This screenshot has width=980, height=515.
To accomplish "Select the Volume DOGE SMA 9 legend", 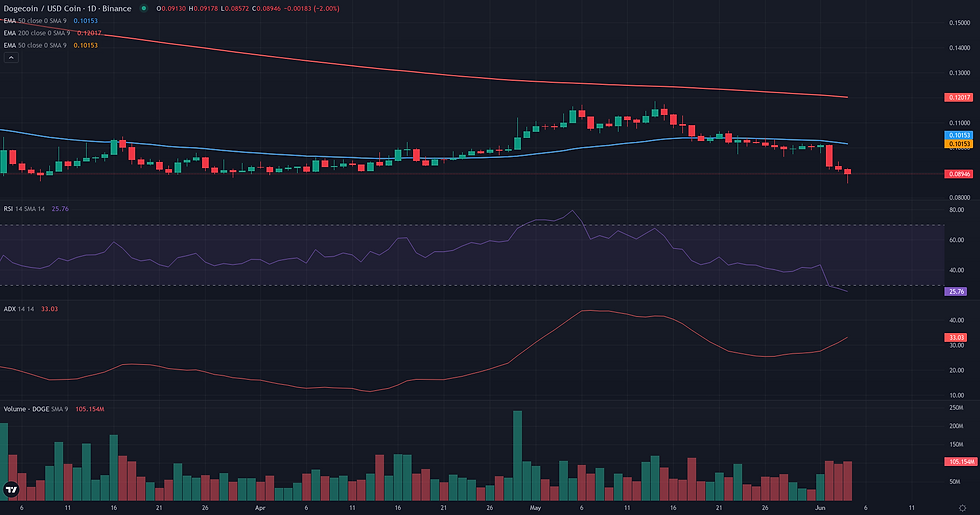I will (54, 409).
